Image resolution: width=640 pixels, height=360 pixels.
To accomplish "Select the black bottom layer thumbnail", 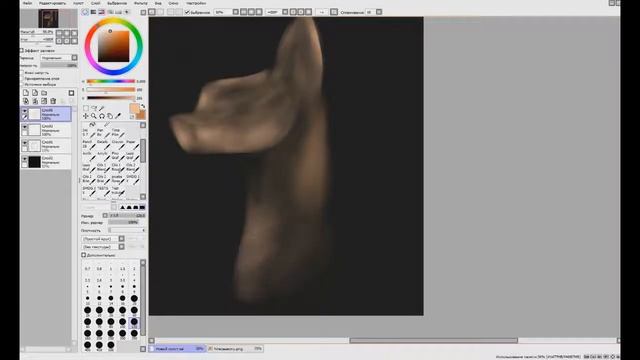I will pyautogui.click(x=35, y=162).
